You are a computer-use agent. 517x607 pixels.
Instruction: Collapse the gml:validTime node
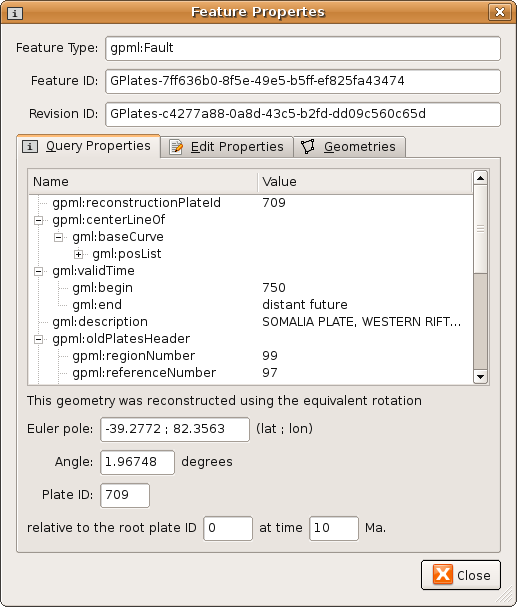[38, 271]
